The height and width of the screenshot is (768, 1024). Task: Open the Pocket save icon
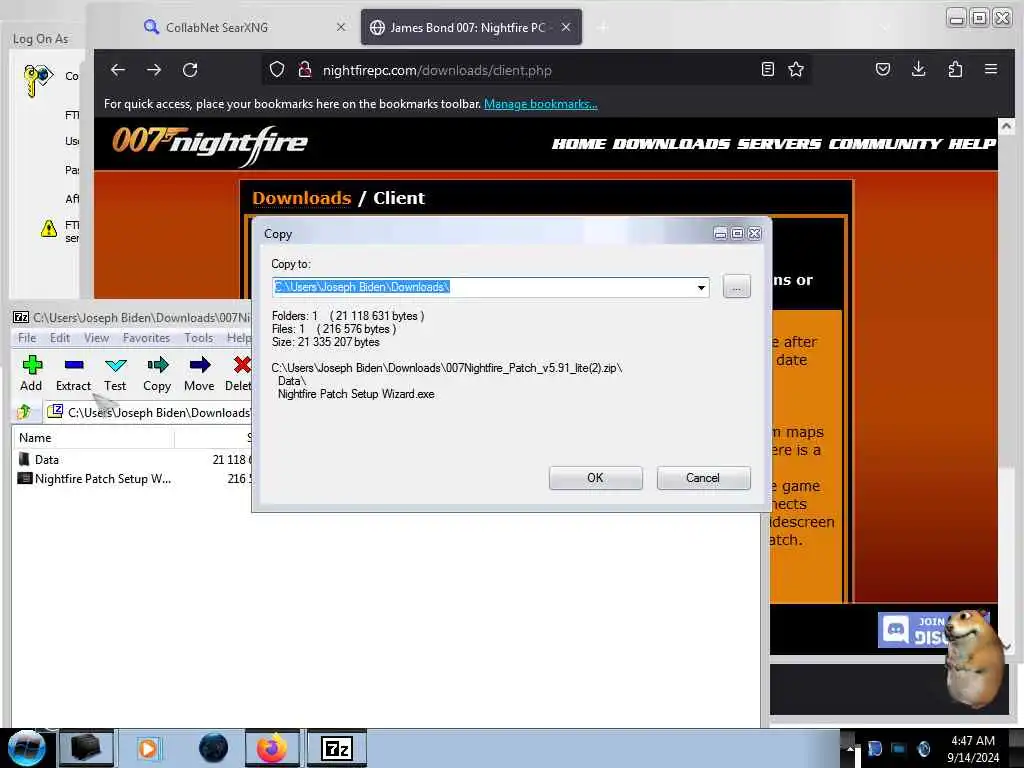click(x=883, y=69)
